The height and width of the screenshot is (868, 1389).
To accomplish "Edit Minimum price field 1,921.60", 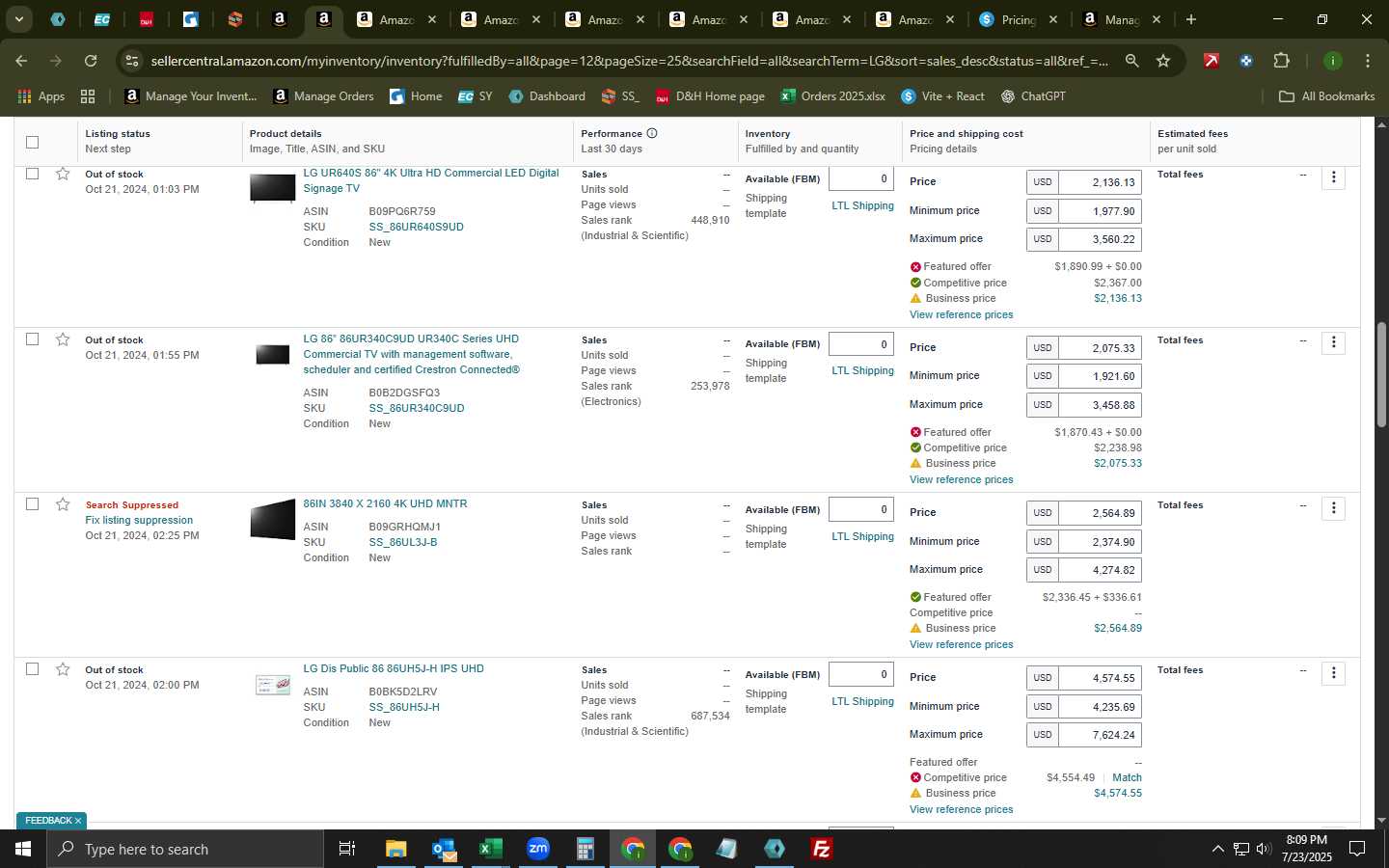I will click(x=1100, y=376).
